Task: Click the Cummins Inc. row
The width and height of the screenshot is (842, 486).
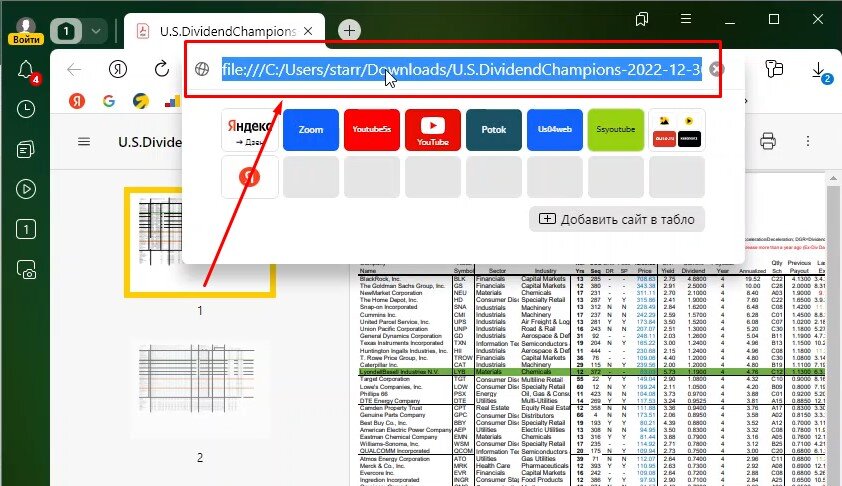Action: (591, 315)
